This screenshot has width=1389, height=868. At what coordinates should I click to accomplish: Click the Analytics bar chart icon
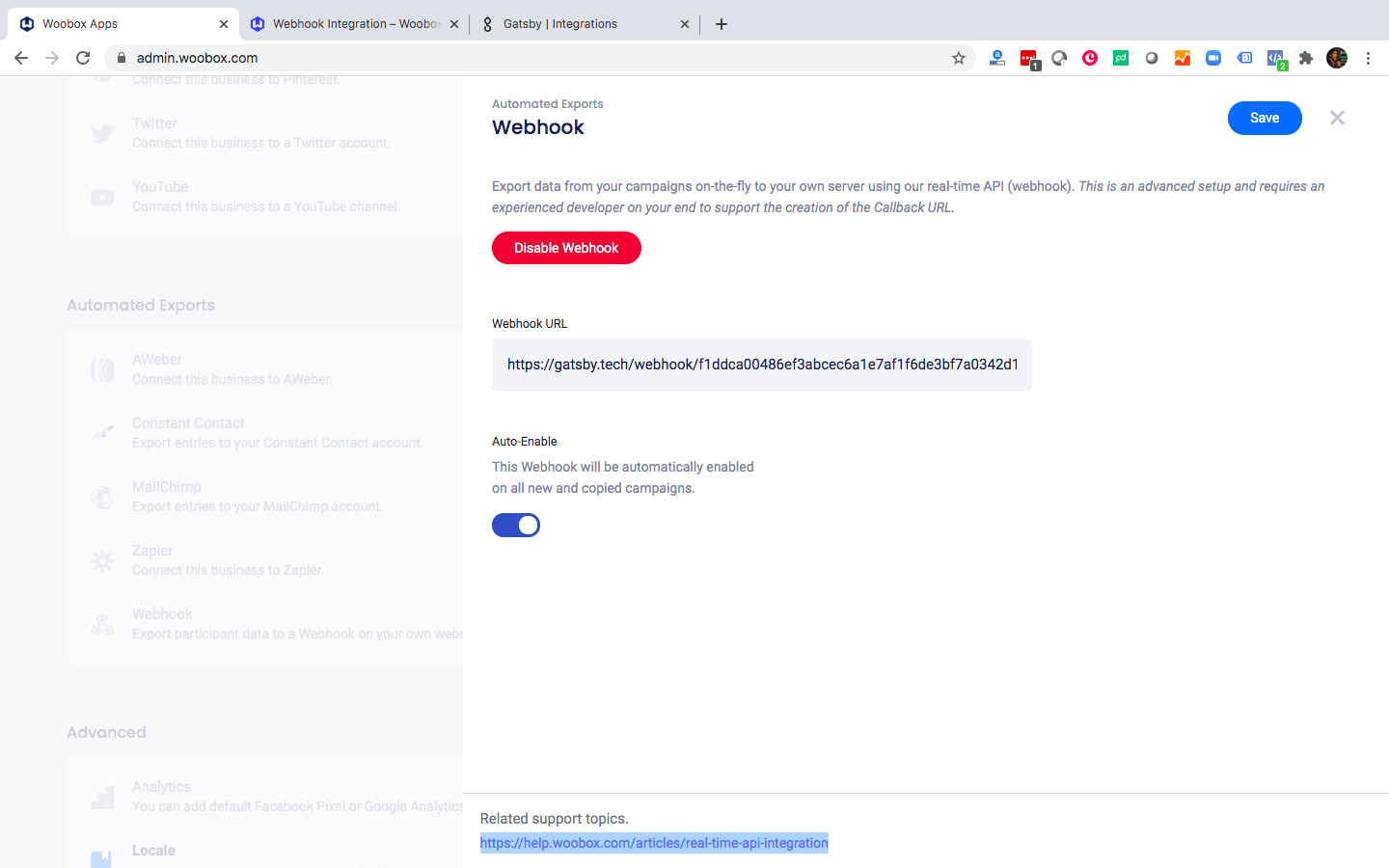pos(102,797)
